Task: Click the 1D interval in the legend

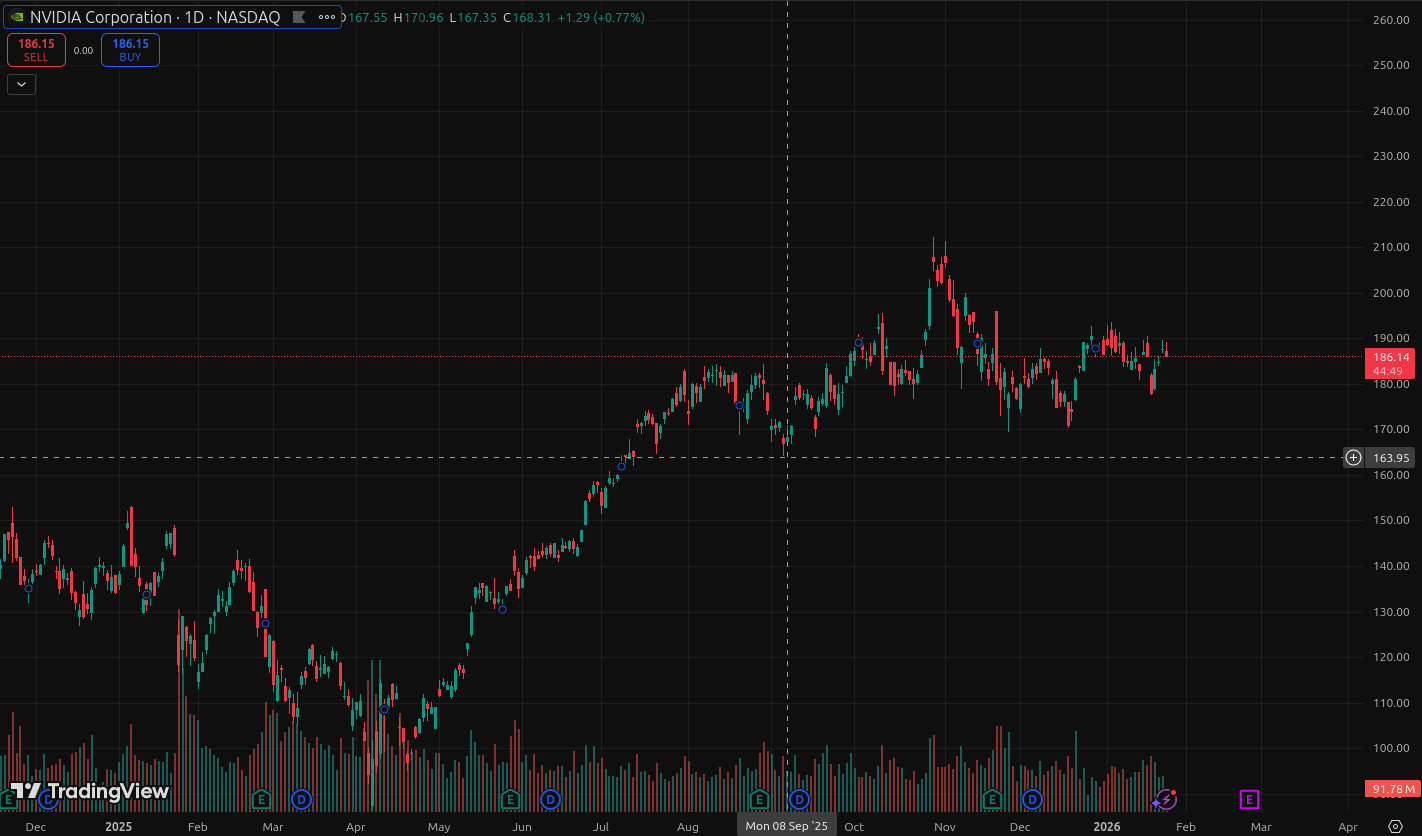Action: pyautogui.click(x=194, y=17)
